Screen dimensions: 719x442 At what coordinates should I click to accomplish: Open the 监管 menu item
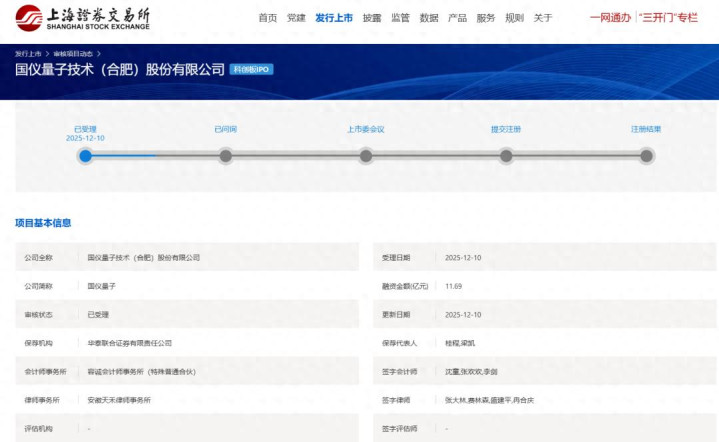coord(400,18)
